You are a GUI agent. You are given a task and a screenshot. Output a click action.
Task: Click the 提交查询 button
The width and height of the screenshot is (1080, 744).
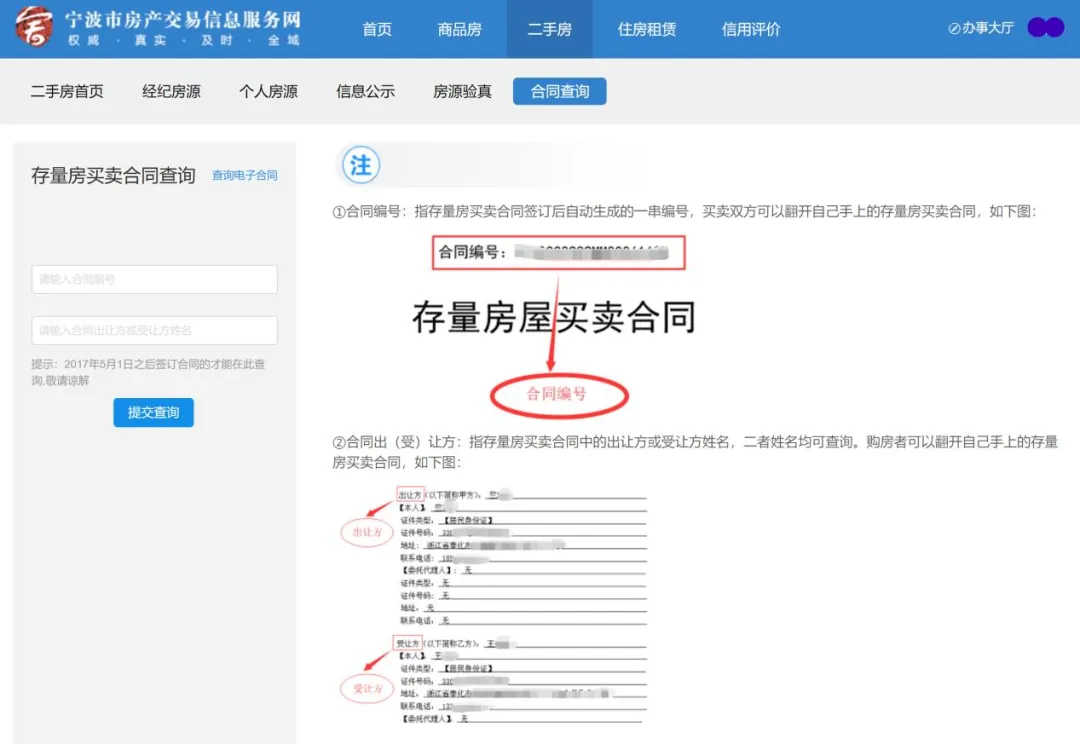(x=154, y=412)
